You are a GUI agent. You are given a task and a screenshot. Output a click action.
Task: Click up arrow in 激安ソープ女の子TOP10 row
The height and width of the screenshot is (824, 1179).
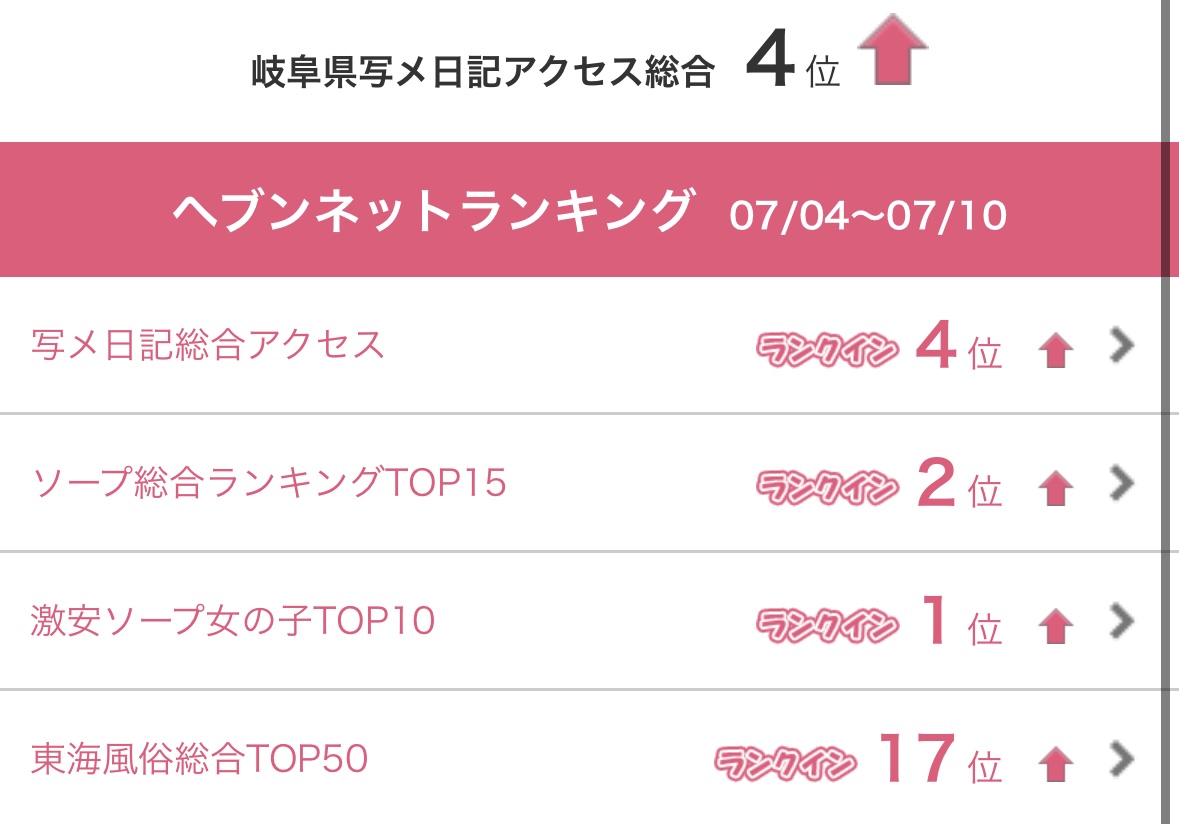1056,626
